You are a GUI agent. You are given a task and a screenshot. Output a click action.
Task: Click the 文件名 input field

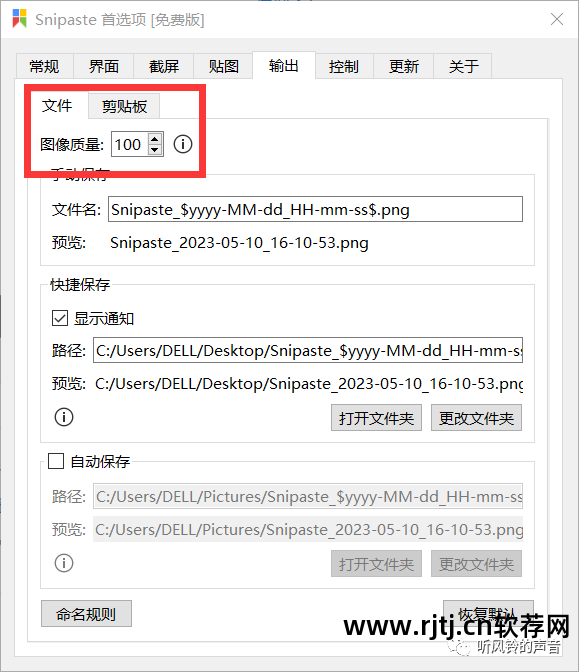point(315,209)
